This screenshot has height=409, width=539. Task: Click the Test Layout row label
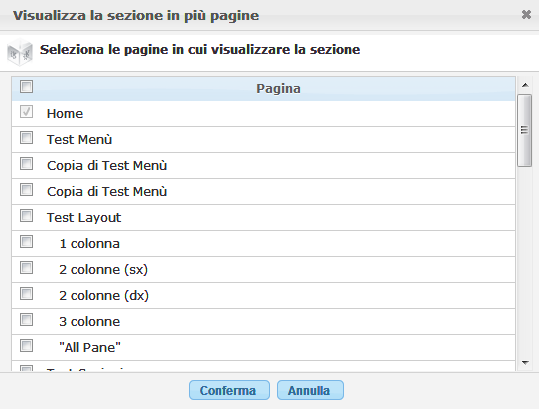click(x=84, y=218)
